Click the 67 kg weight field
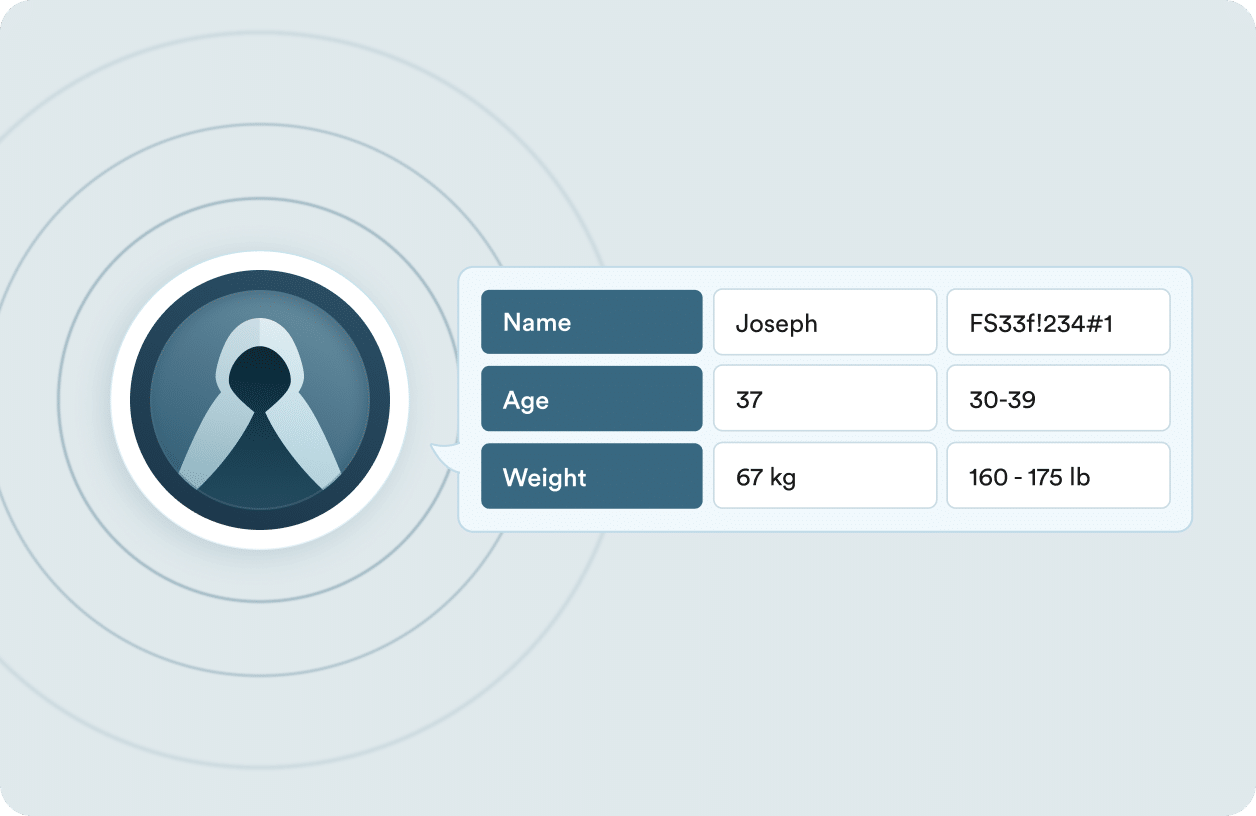 (825, 476)
